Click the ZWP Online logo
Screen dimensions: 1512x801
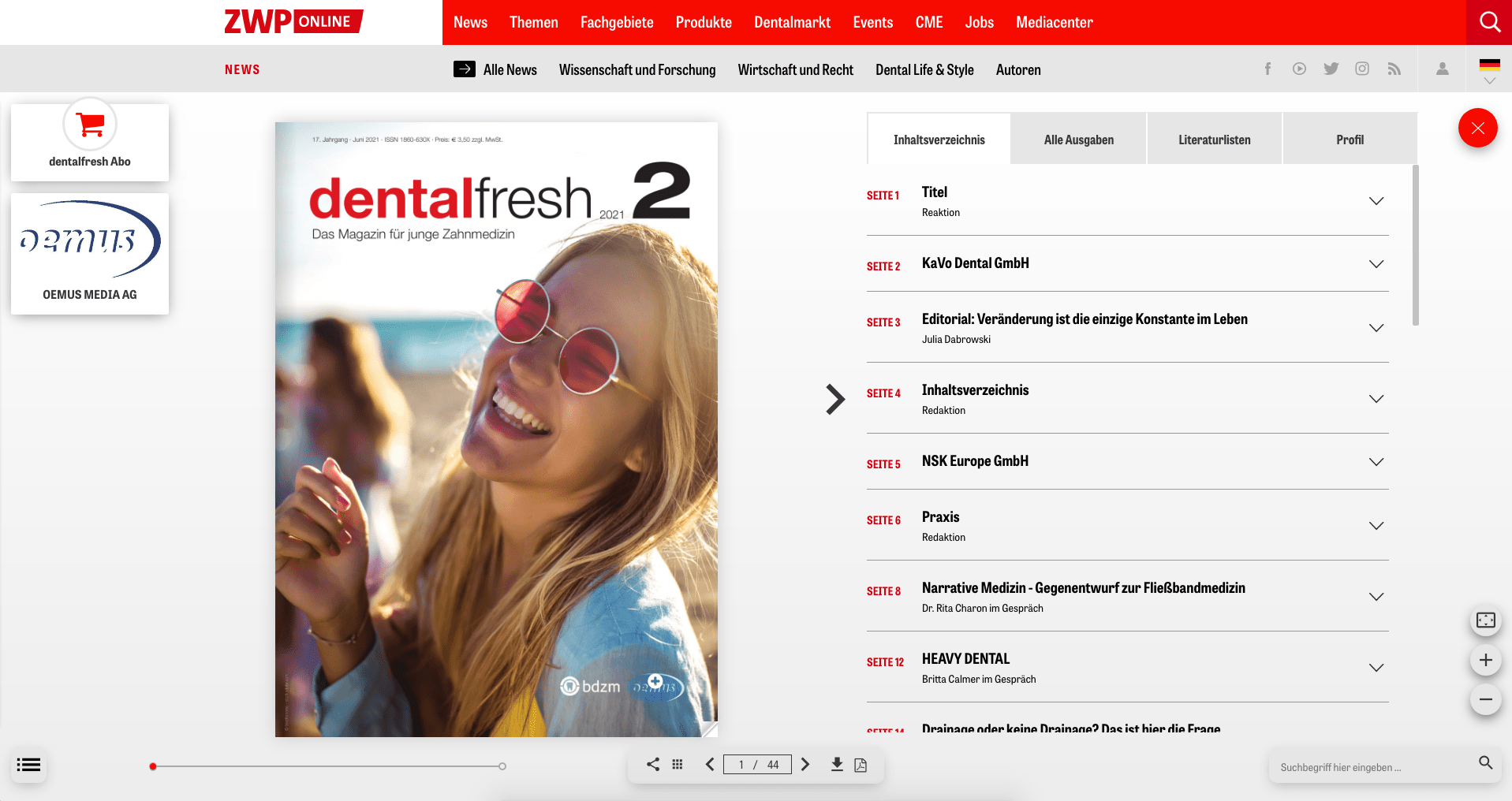click(x=293, y=21)
